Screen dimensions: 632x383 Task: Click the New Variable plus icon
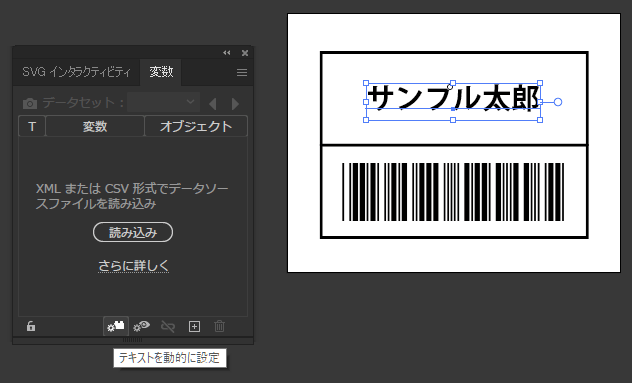(194, 327)
